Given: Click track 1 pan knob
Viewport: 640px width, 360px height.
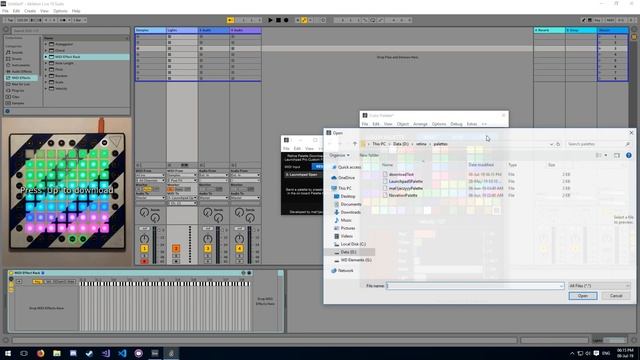Looking at the screenshot, I should click(x=144, y=239).
